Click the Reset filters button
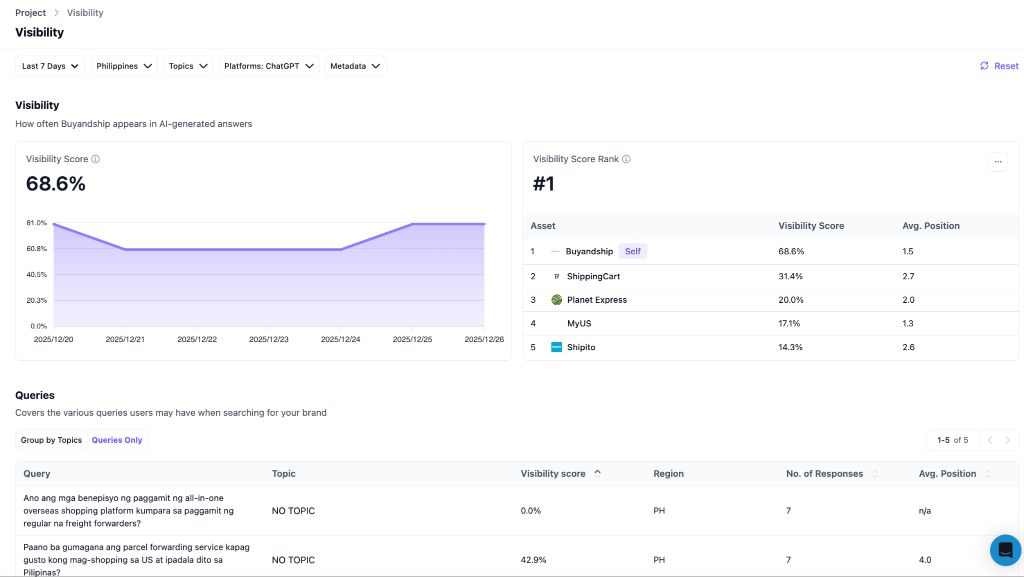This screenshot has height=577, width=1024. coord(999,66)
